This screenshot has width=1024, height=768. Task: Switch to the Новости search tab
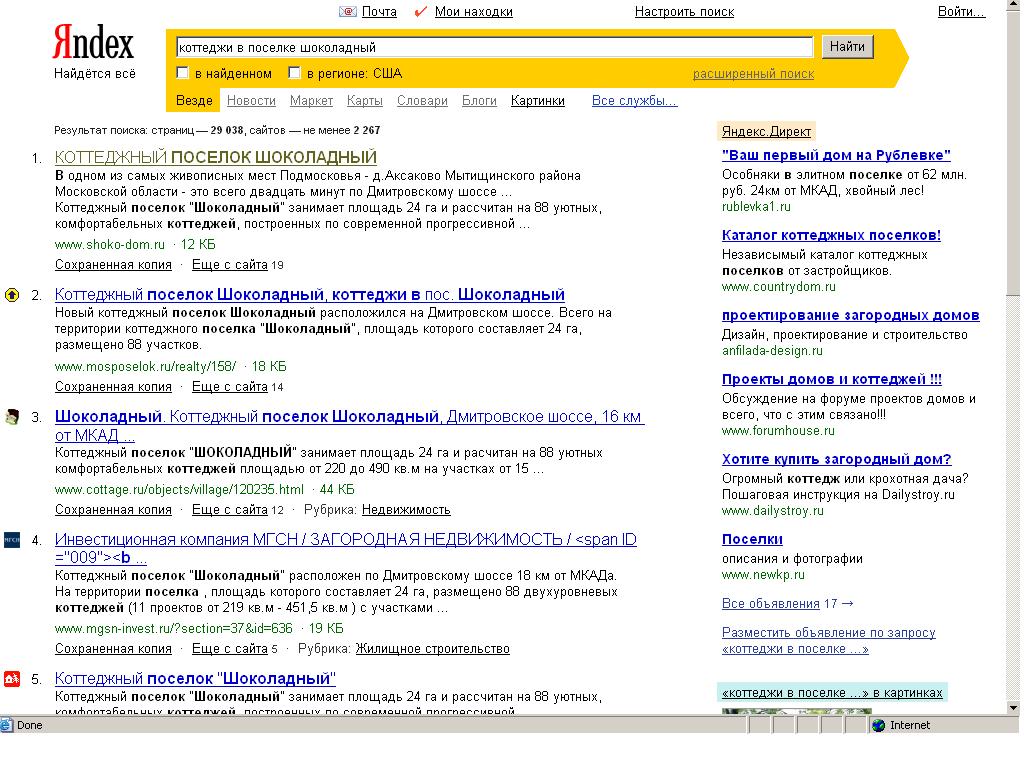click(x=251, y=101)
